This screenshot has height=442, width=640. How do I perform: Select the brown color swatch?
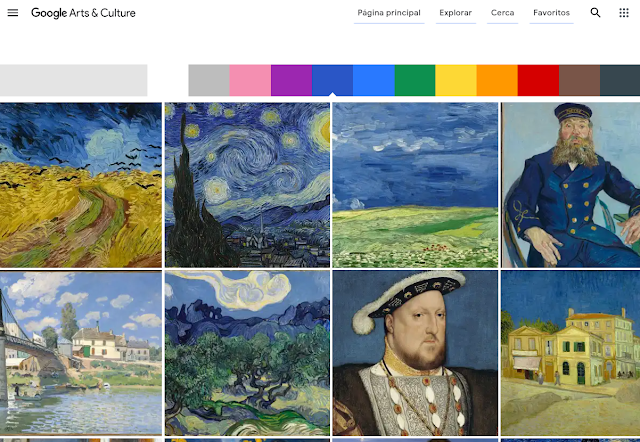click(x=580, y=80)
